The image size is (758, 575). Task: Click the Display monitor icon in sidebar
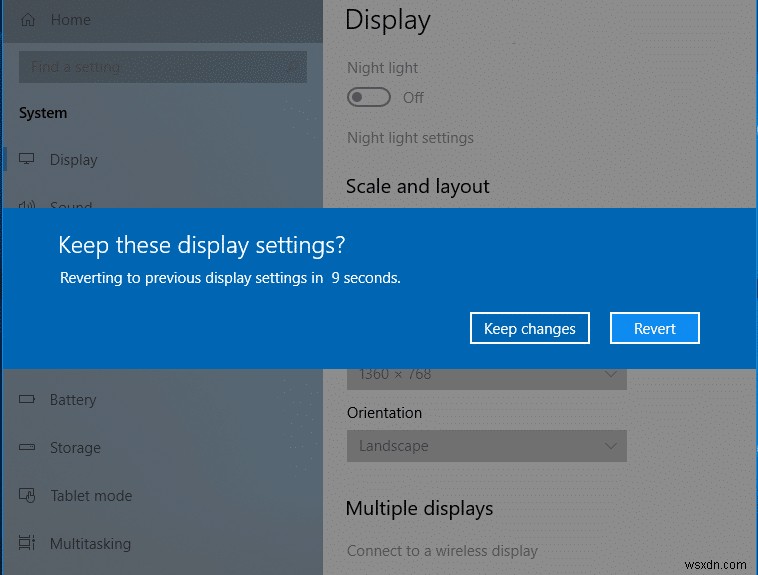pos(27,159)
